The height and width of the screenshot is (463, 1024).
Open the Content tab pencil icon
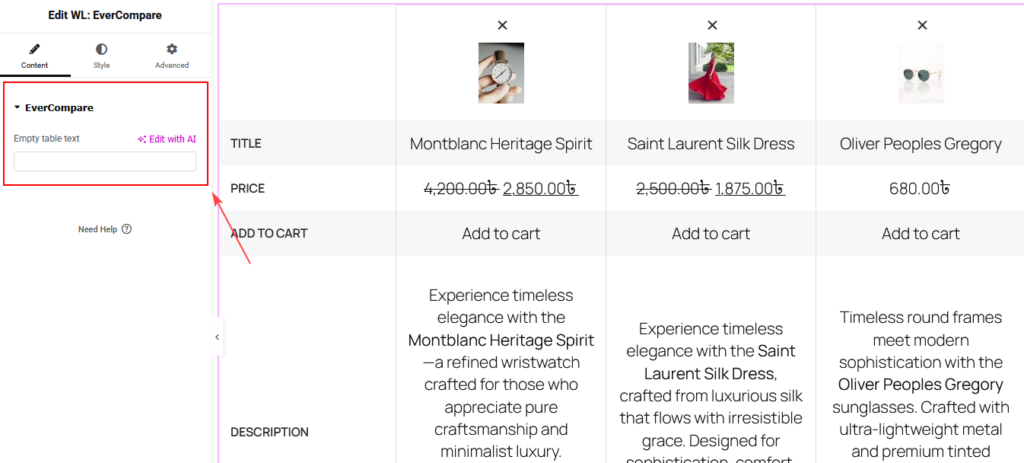click(x=35, y=49)
